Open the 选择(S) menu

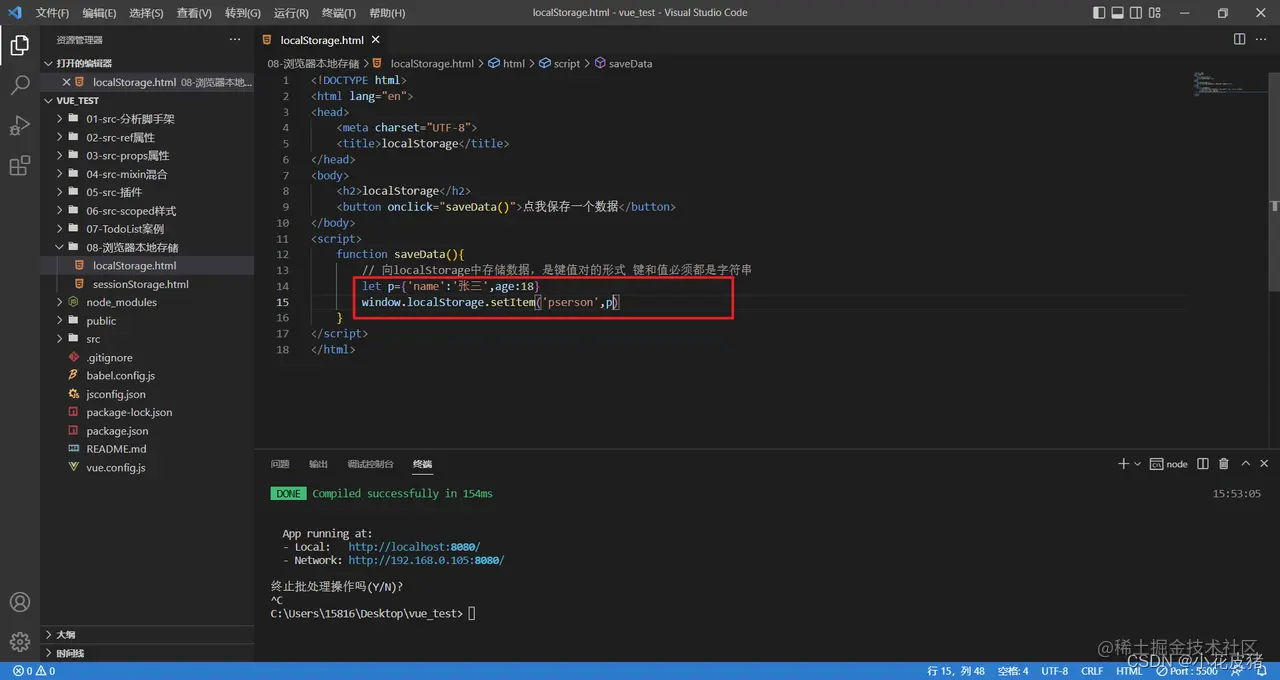(146, 13)
